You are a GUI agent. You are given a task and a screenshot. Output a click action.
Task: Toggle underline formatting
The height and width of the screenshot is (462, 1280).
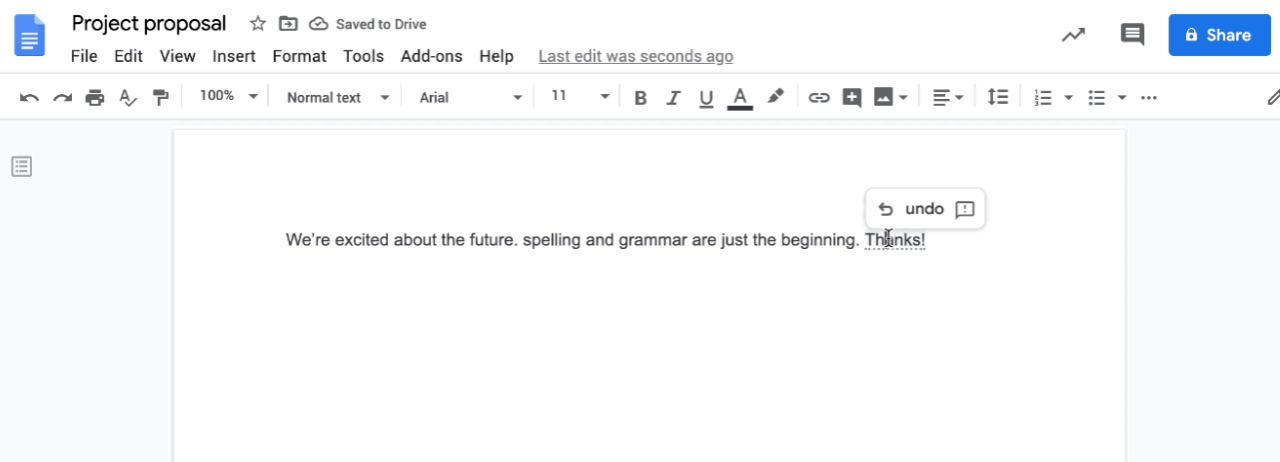(706, 97)
